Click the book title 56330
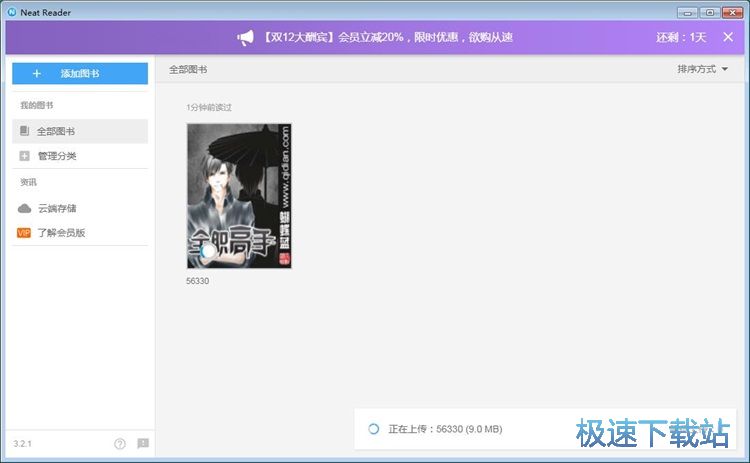The image size is (750, 463). pos(198,281)
